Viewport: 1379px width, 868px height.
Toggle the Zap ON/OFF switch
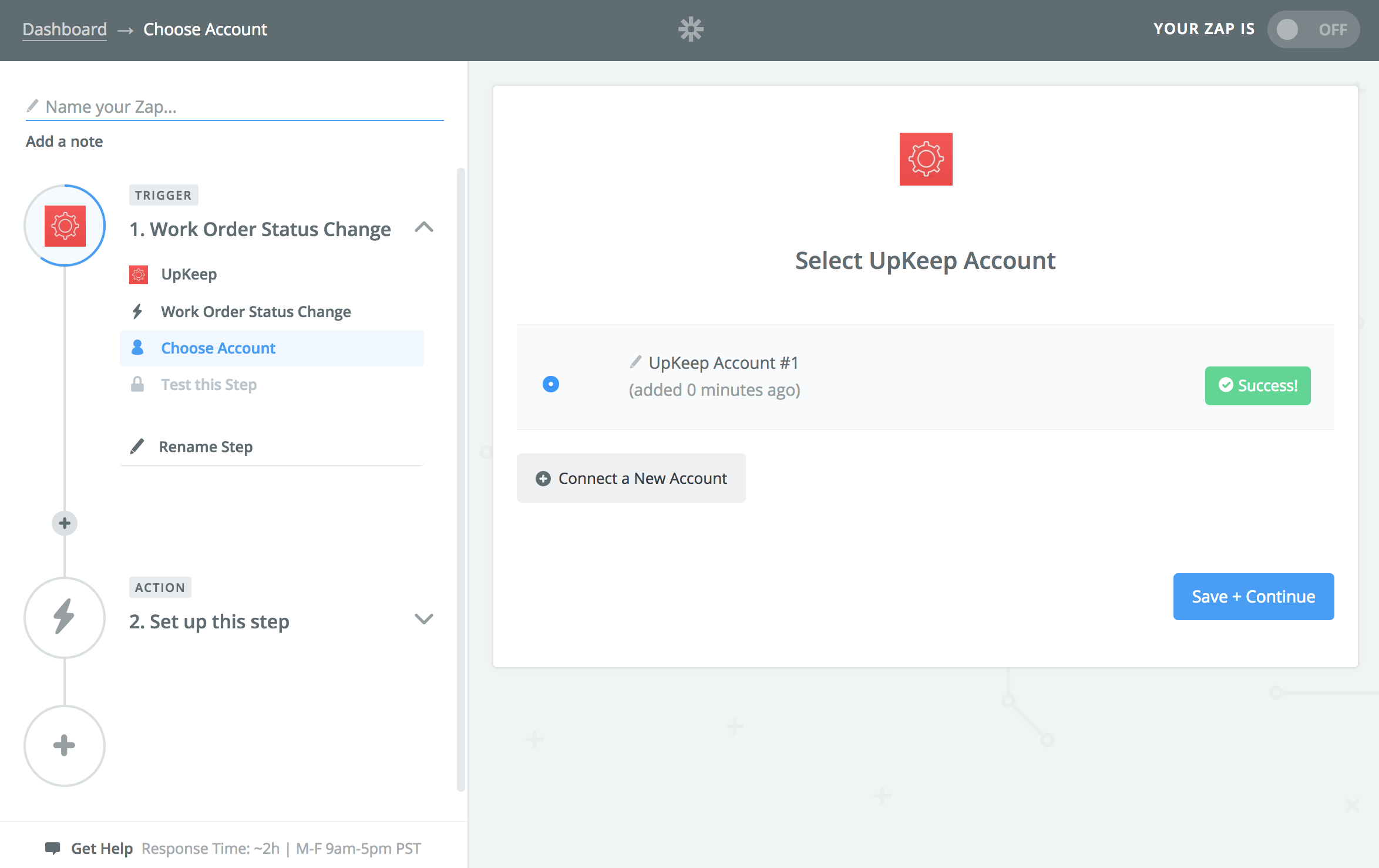point(1313,29)
